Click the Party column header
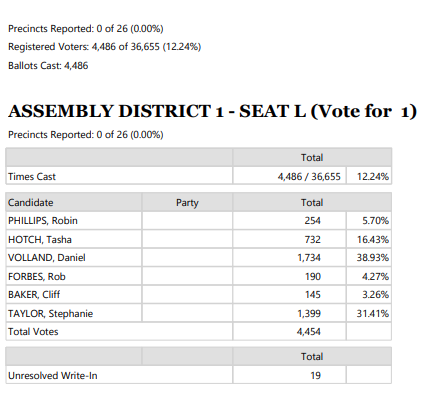434x413 pixels. point(187,202)
